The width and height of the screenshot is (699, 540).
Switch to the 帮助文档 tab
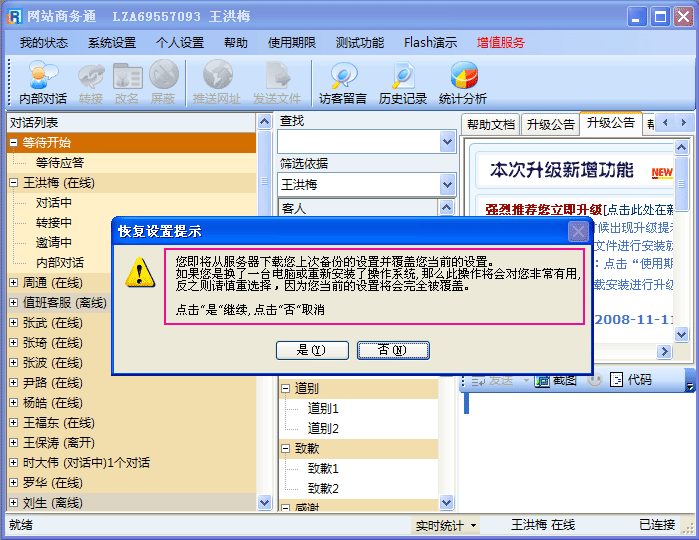coord(491,124)
